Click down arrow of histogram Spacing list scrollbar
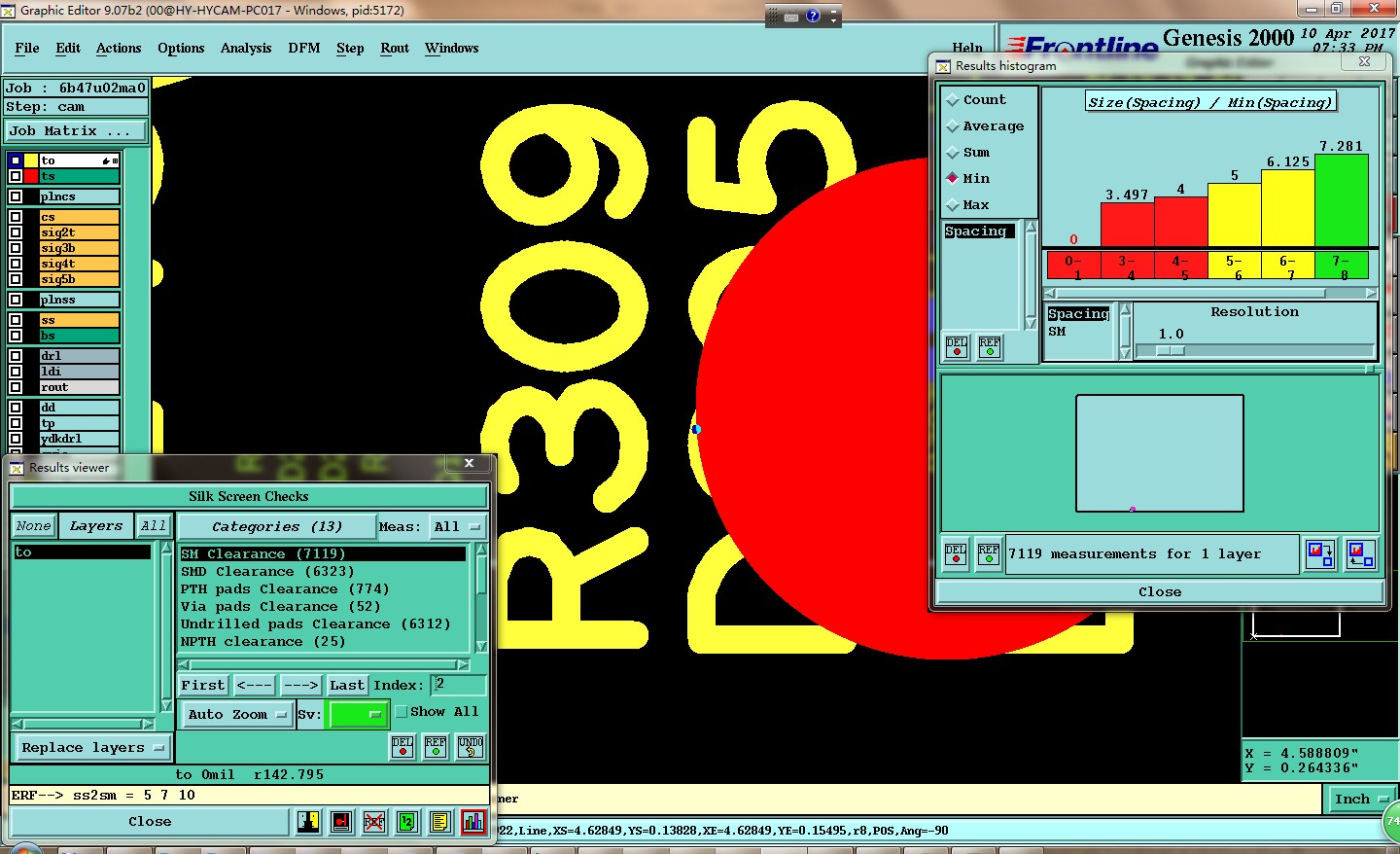This screenshot has height=854, width=1400. click(x=1031, y=324)
